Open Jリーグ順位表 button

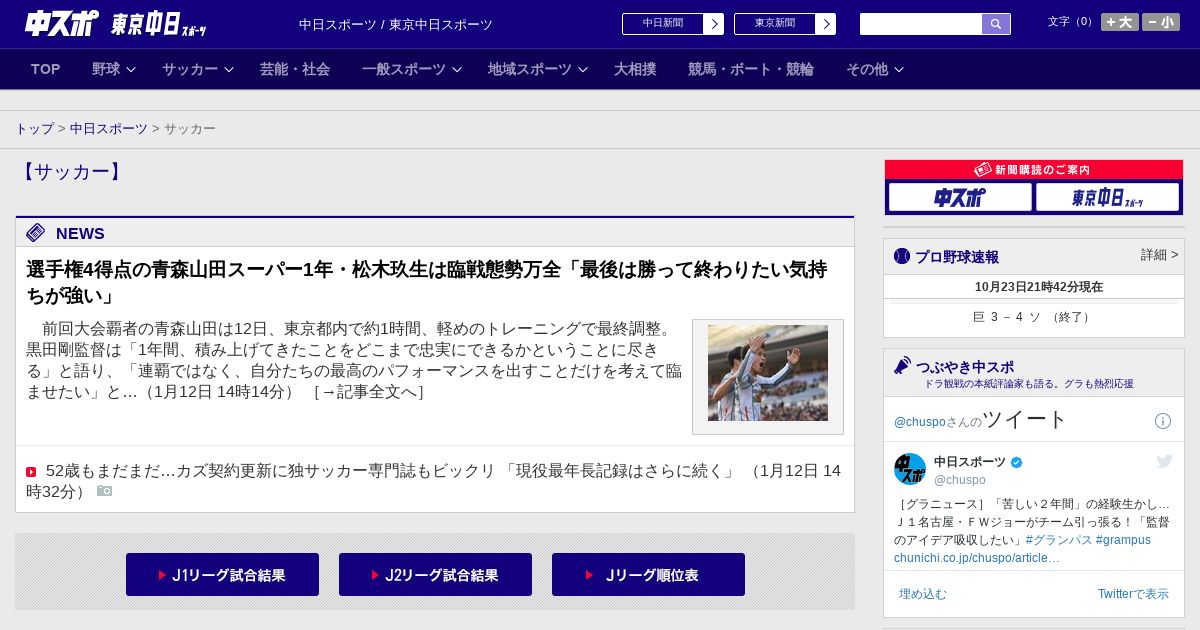tap(648, 575)
